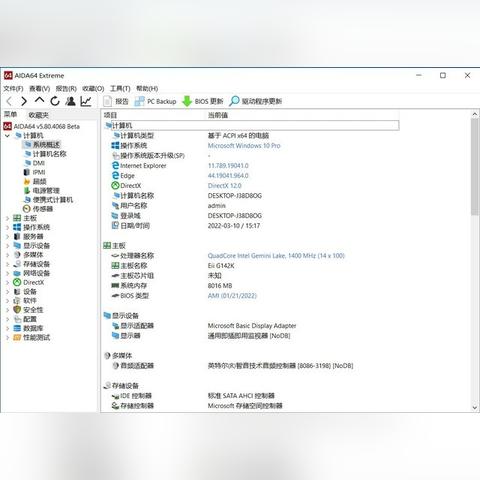This screenshot has width=480, height=480.
Task: Open the user icon in the toolbar
Action: pos(70,101)
